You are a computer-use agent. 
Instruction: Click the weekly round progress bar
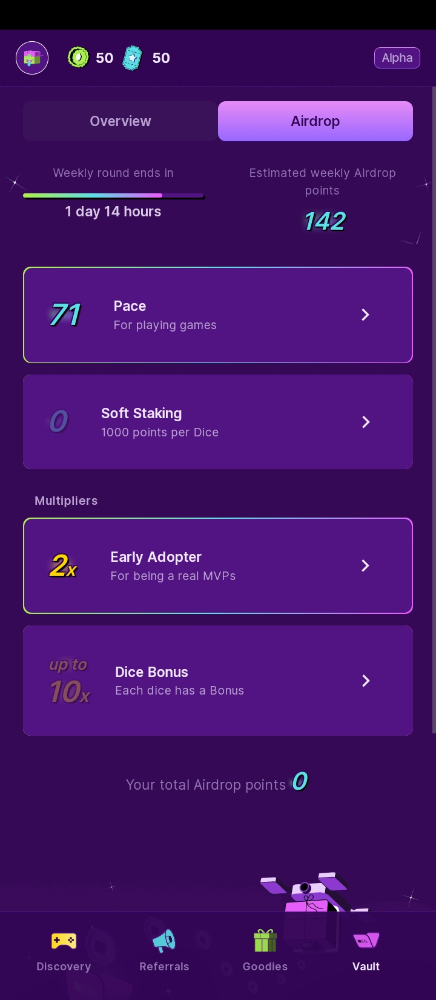pos(113,196)
